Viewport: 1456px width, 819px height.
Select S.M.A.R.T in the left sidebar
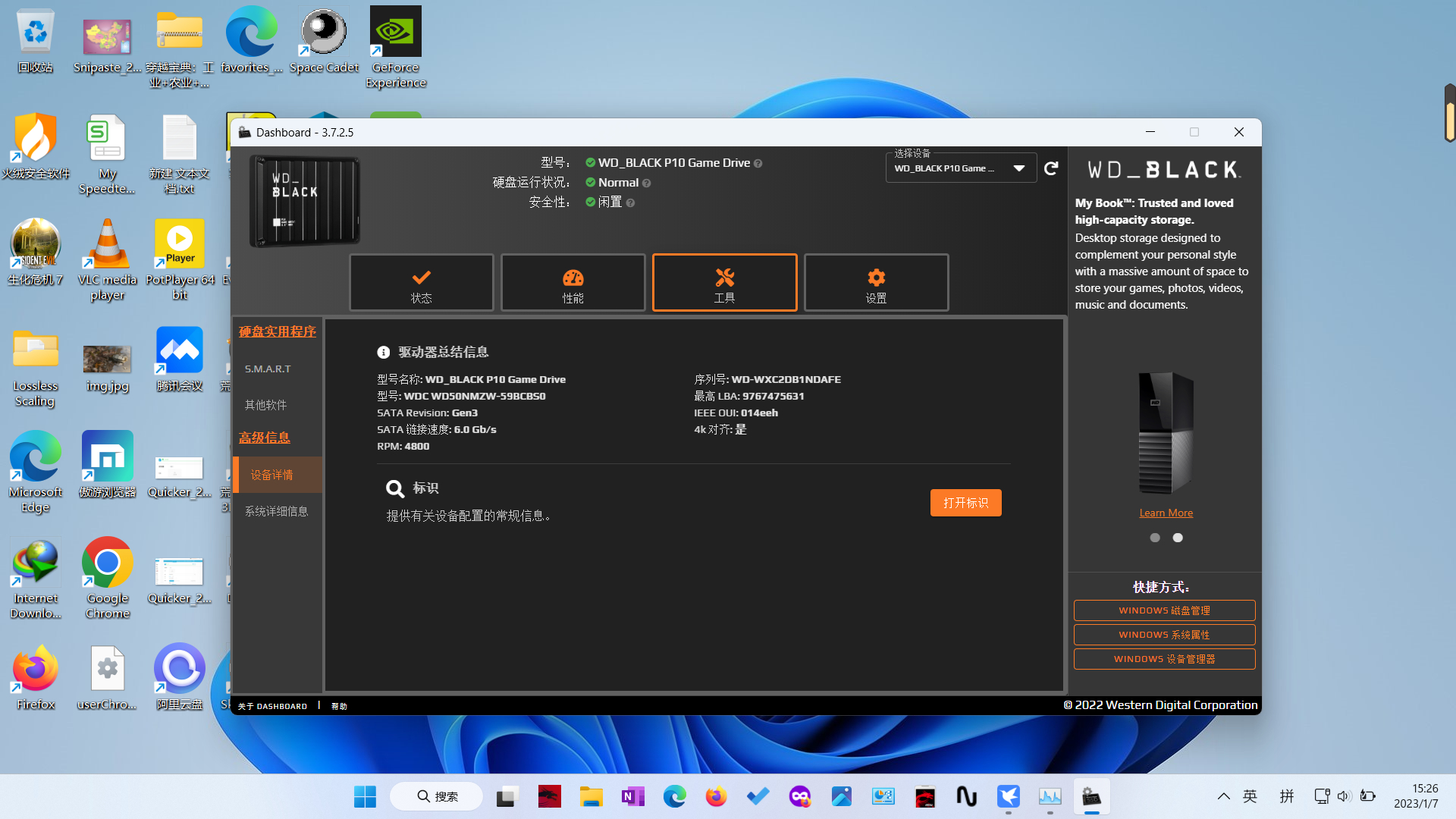pyautogui.click(x=268, y=369)
